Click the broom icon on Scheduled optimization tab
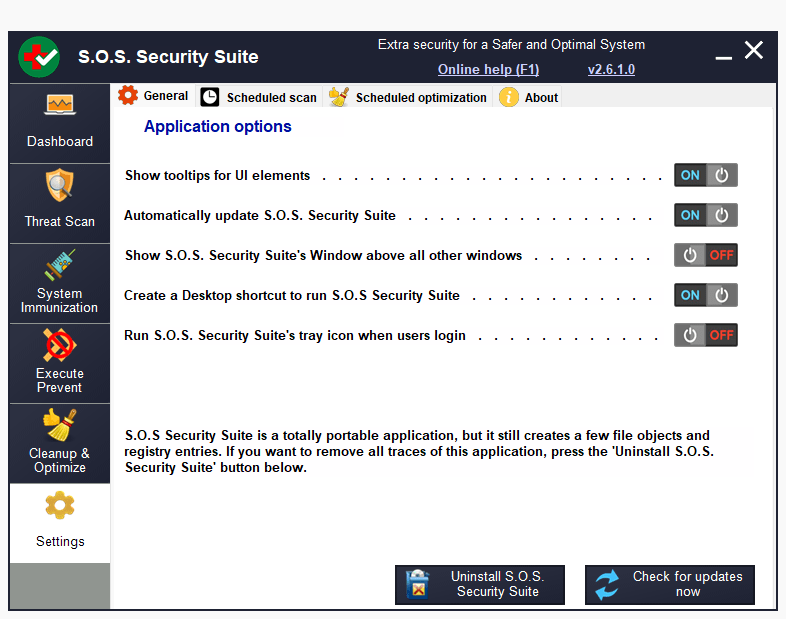Screen dimensions: 786x619 coord(339,97)
